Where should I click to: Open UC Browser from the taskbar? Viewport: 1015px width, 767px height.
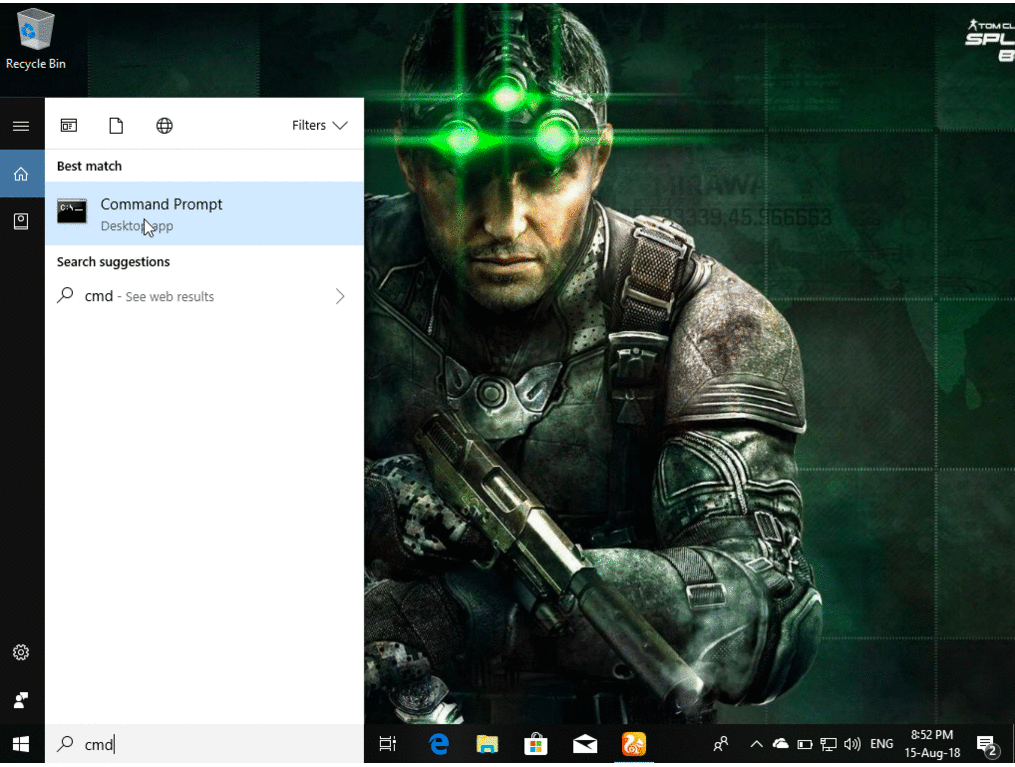634,744
